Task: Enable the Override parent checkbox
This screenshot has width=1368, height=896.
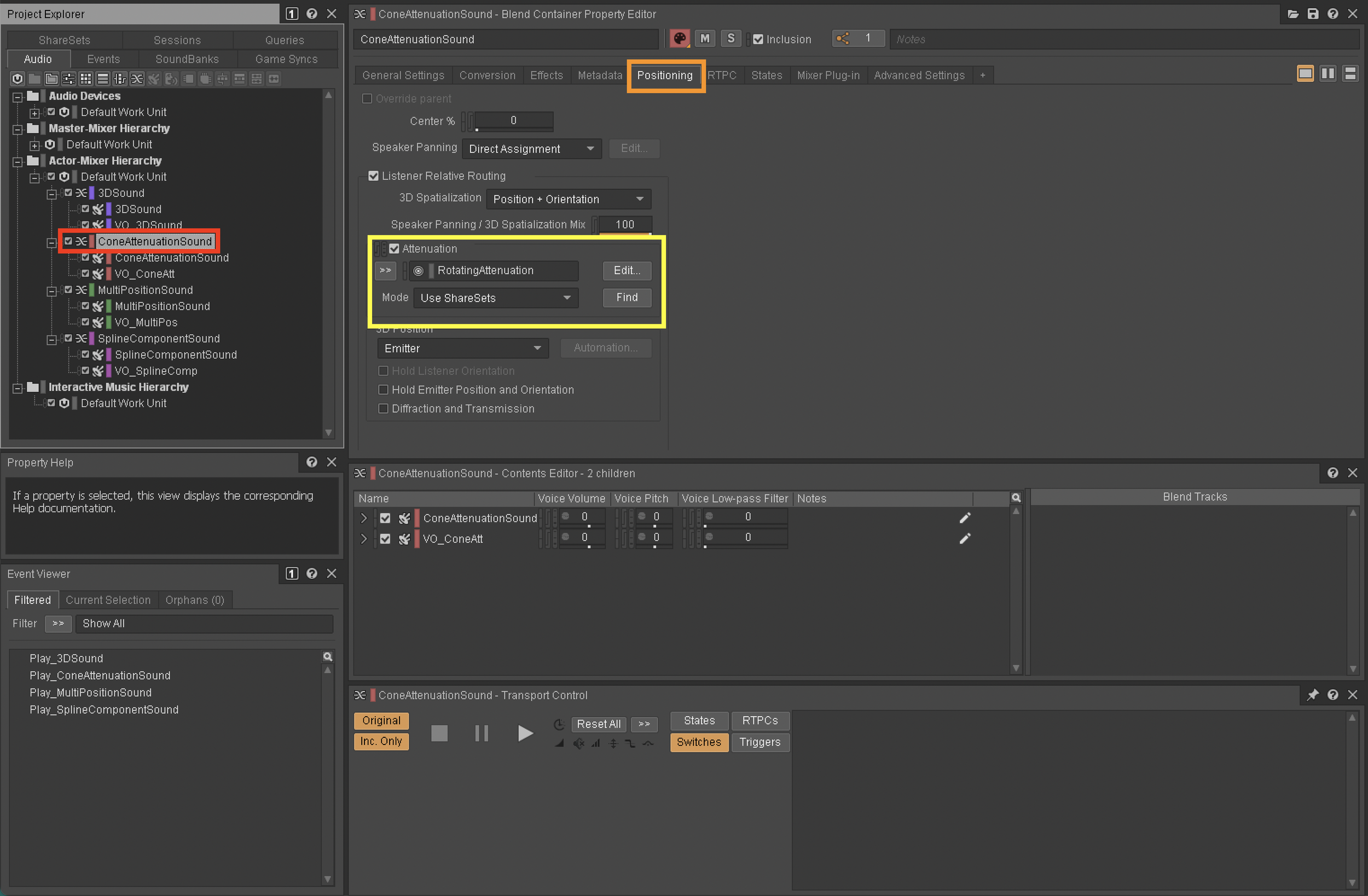Action: tap(367, 98)
